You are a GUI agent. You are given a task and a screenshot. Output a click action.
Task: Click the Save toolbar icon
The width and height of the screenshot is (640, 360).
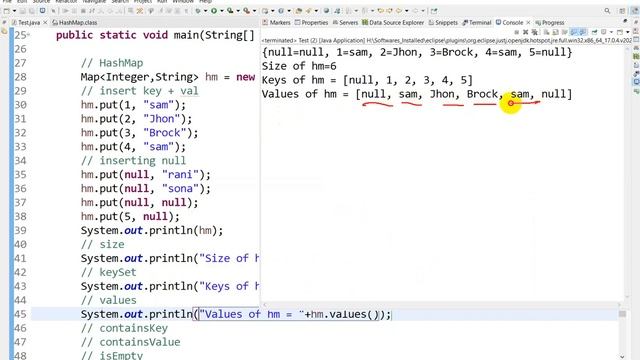click(x=22, y=11)
